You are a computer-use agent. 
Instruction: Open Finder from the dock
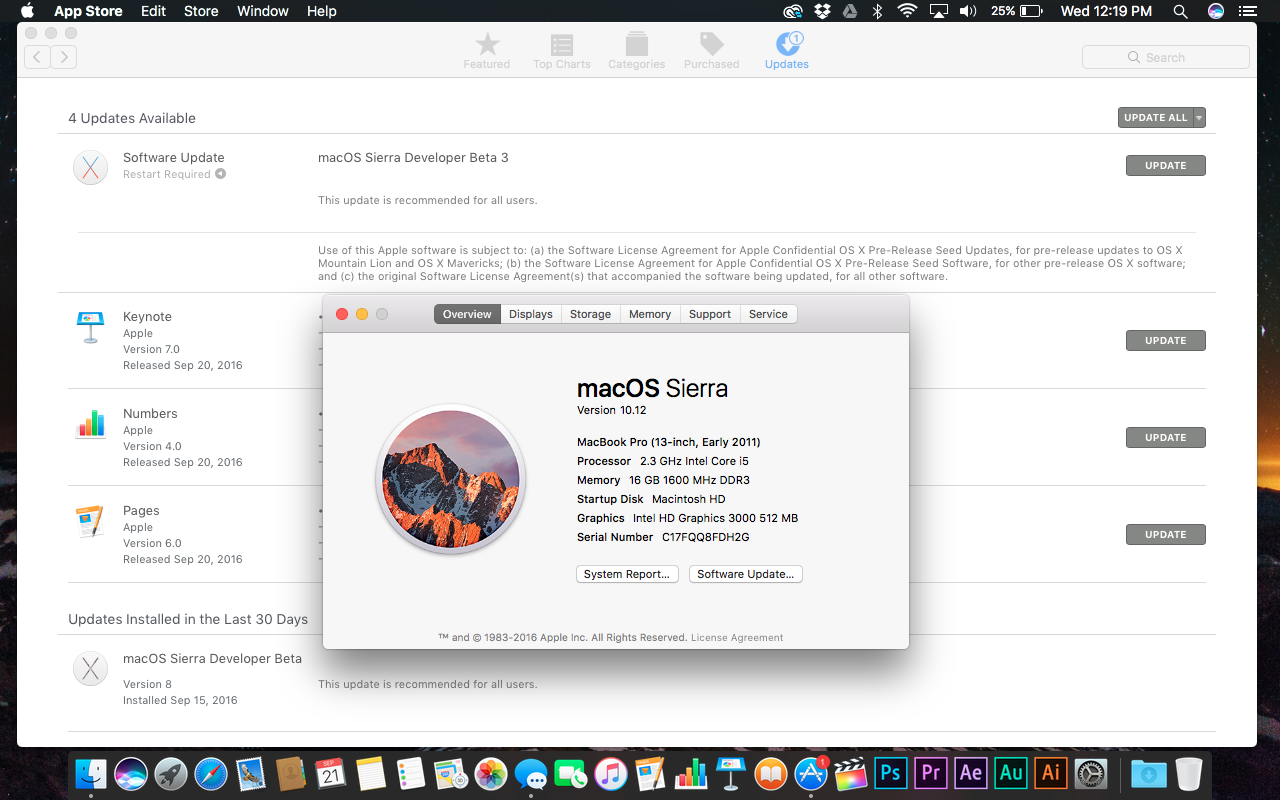point(92,773)
